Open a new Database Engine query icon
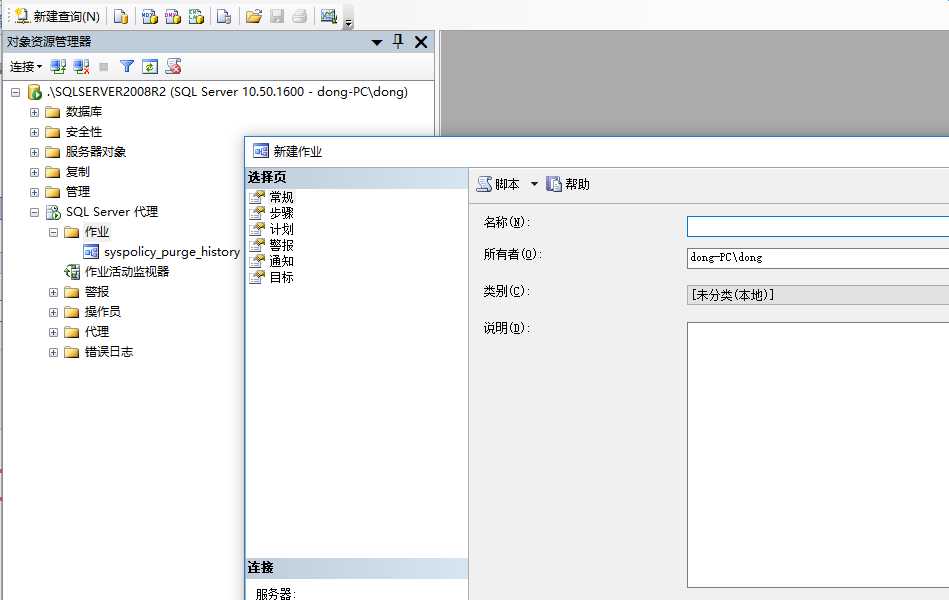 (121, 16)
